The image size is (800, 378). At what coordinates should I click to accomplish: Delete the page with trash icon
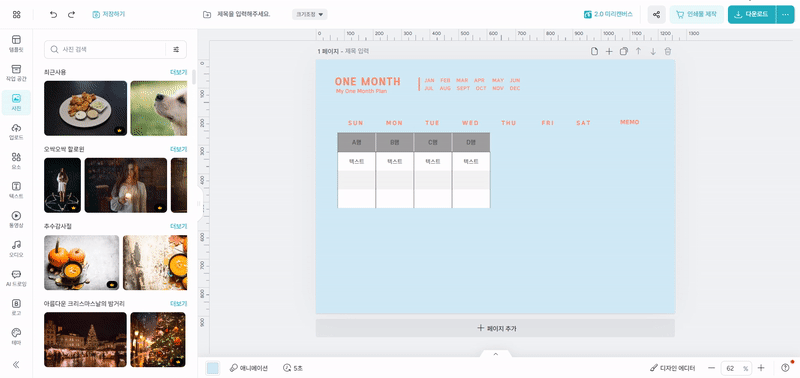[x=668, y=52]
